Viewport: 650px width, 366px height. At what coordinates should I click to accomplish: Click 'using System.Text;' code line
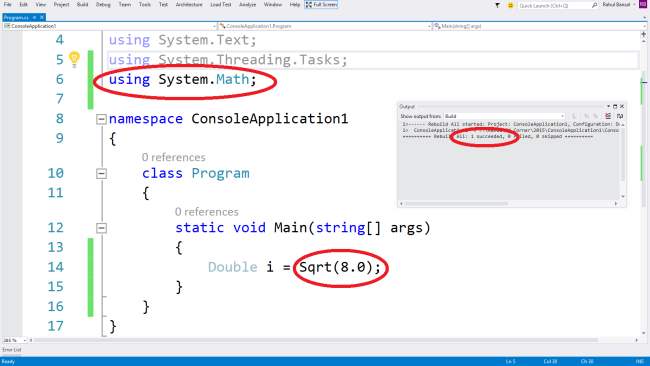point(183,40)
